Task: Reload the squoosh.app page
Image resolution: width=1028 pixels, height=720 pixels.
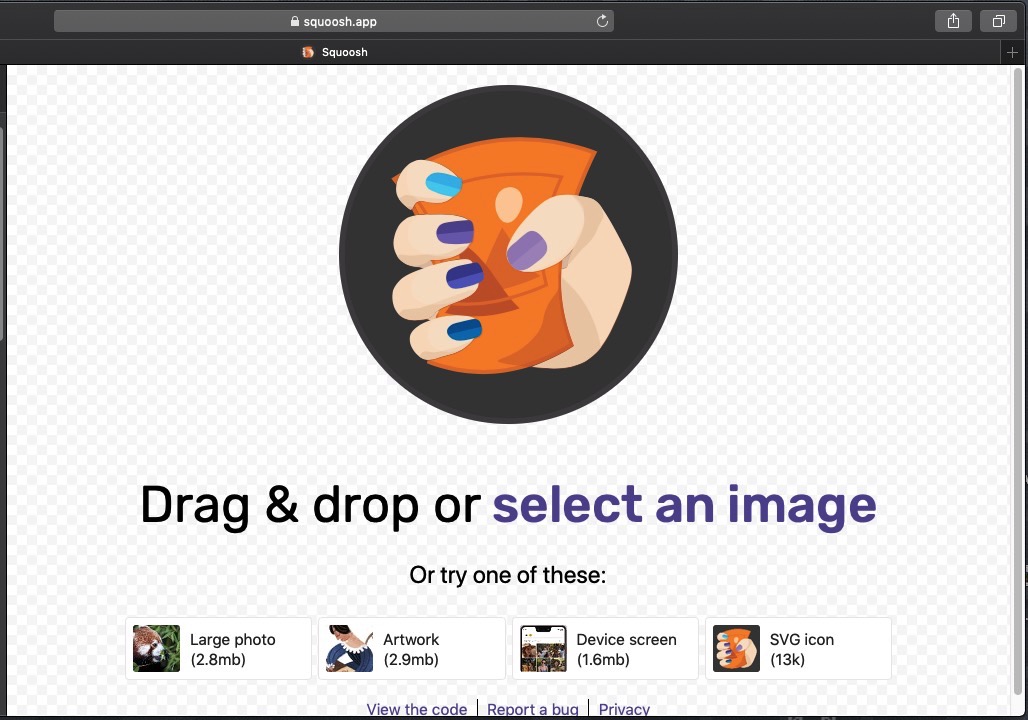Action: pyautogui.click(x=602, y=21)
